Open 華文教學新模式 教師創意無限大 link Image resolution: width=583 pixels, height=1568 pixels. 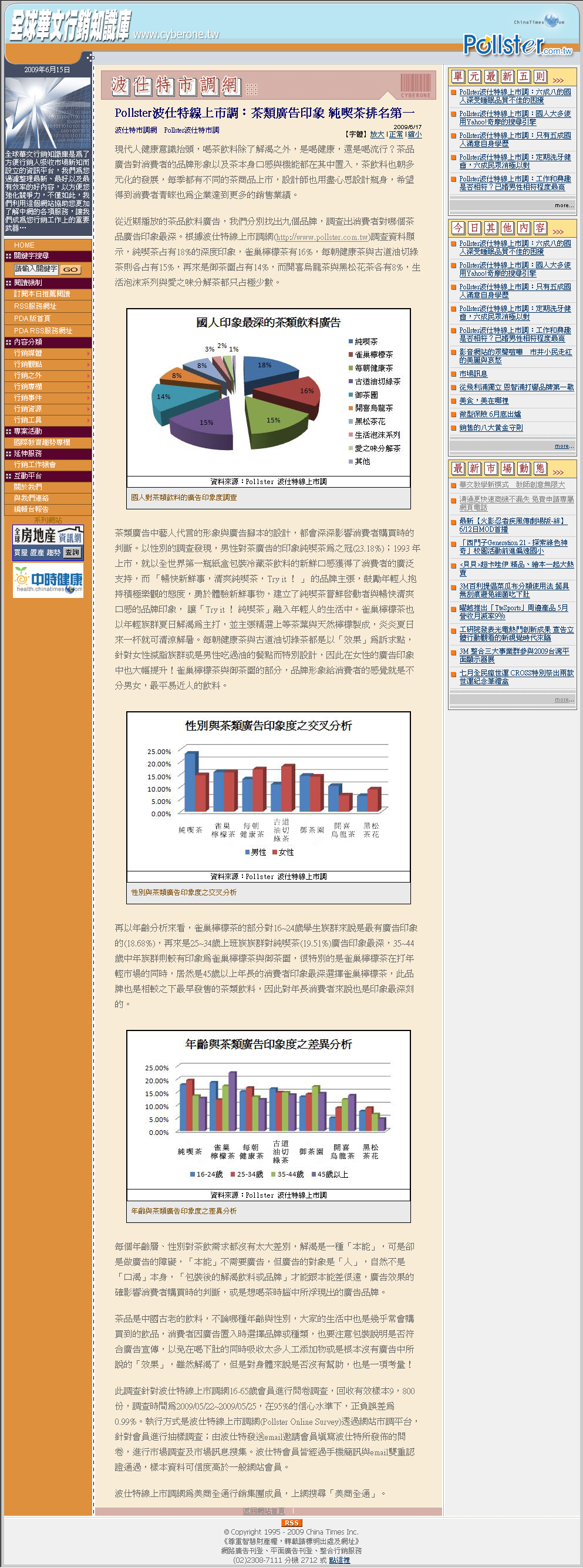(513, 485)
